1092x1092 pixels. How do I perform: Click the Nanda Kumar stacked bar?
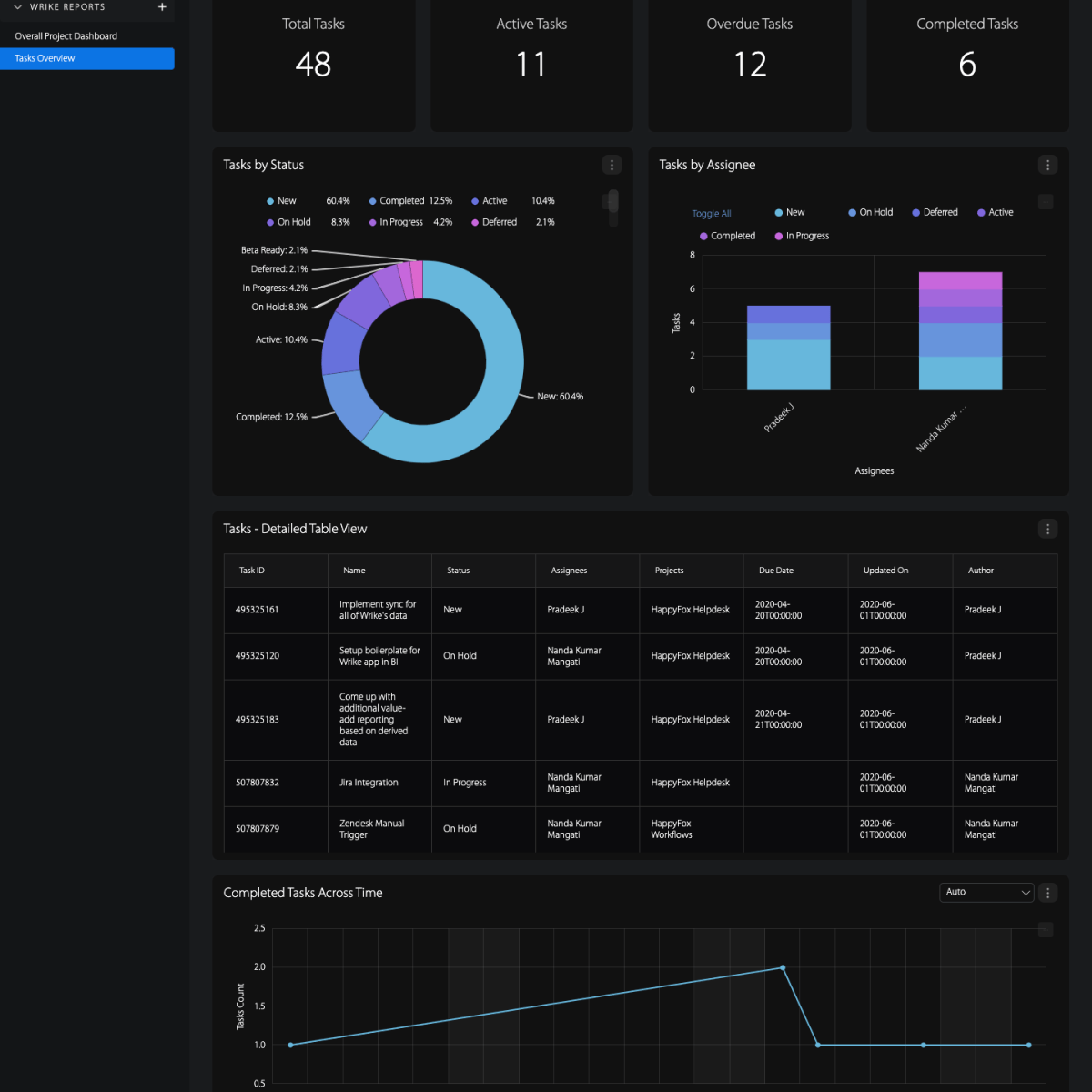pos(960,330)
